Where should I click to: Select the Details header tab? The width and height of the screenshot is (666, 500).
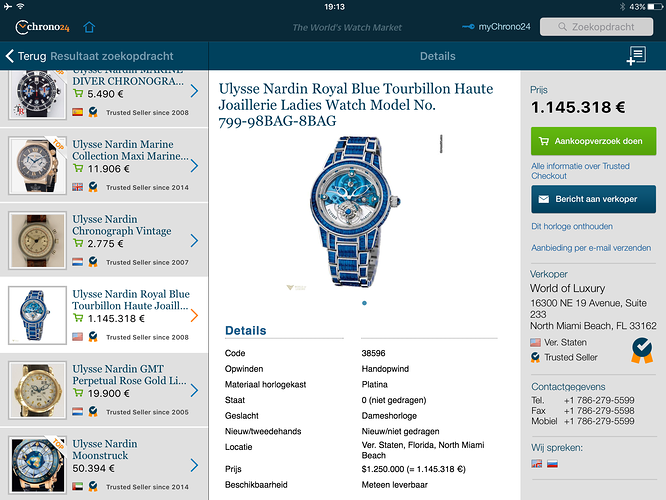pyautogui.click(x=437, y=56)
